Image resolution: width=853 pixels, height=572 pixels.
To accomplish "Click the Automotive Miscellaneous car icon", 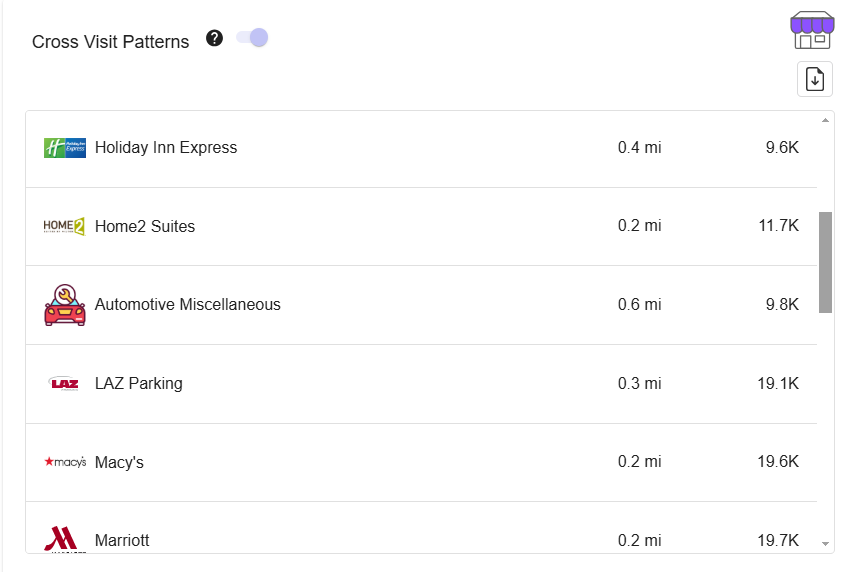I will 65,305.
